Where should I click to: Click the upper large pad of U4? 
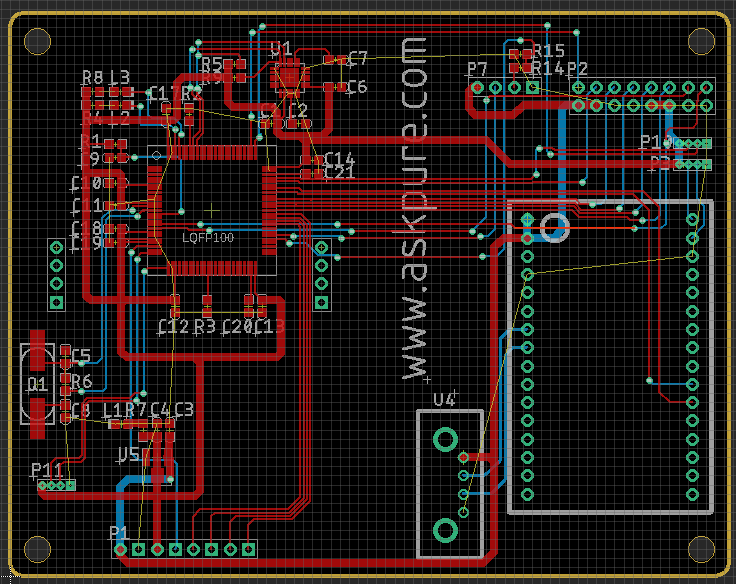pos(445,440)
